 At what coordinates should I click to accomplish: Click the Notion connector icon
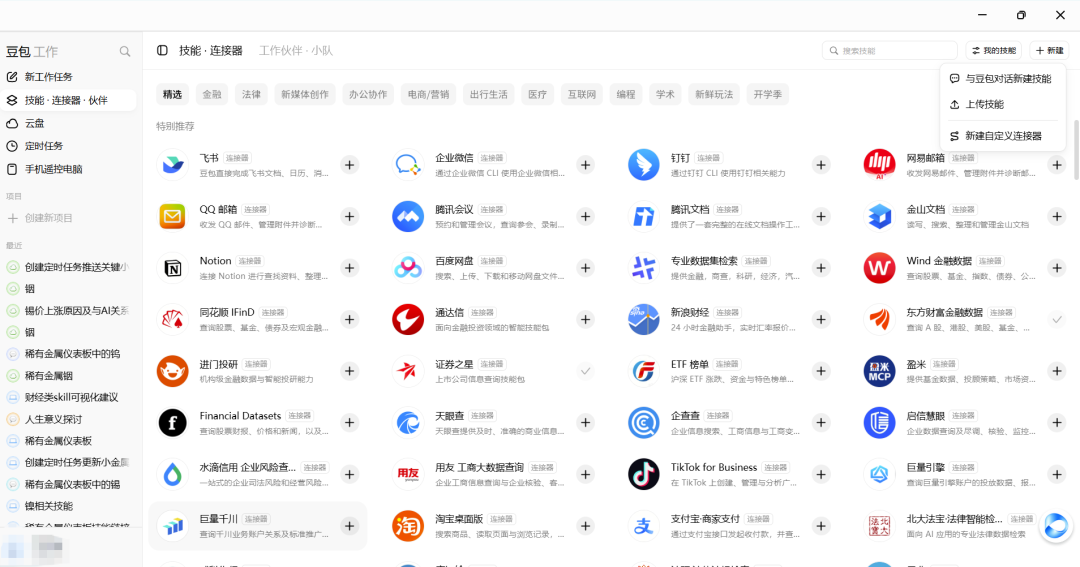[173, 268]
